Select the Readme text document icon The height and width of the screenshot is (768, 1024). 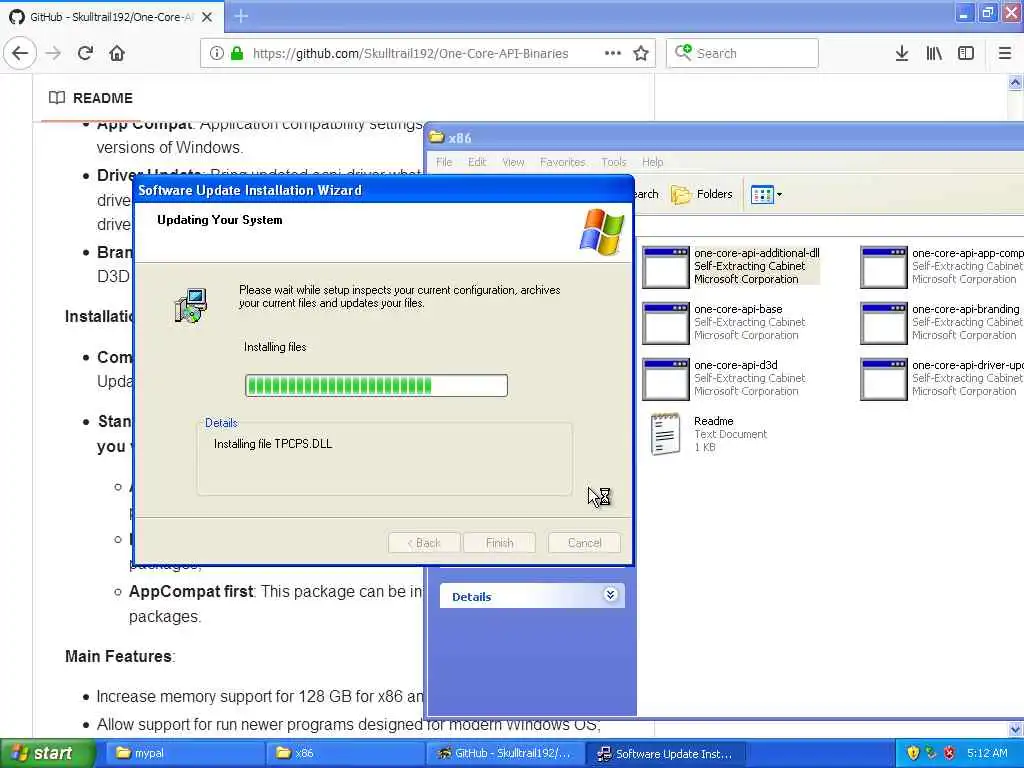[x=665, y=434]
